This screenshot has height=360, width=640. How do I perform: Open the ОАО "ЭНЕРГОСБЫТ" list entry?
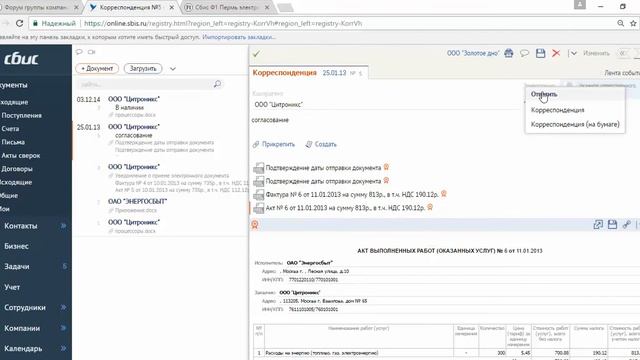coord(161,205)
